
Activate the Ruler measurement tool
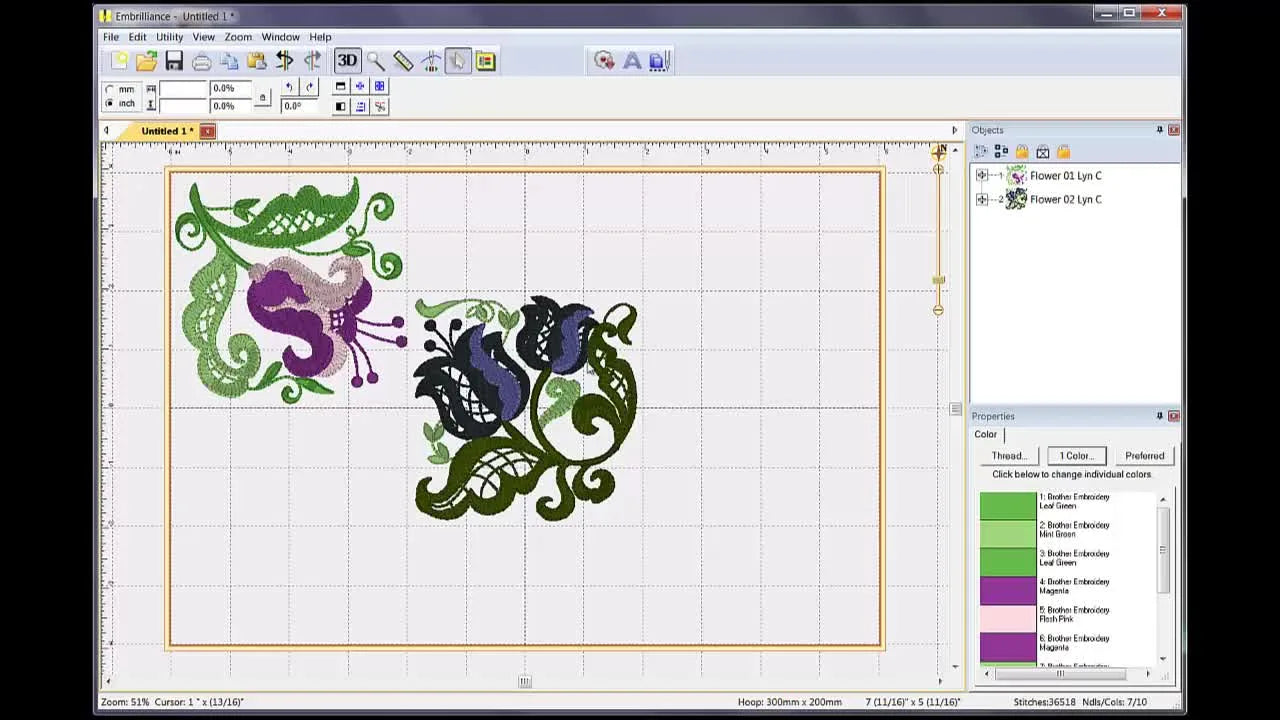(x=403, y=60)
